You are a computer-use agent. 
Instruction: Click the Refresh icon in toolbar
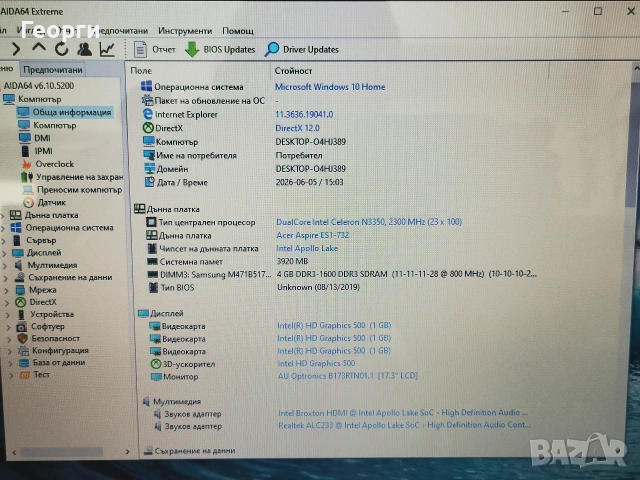(62, 49)
